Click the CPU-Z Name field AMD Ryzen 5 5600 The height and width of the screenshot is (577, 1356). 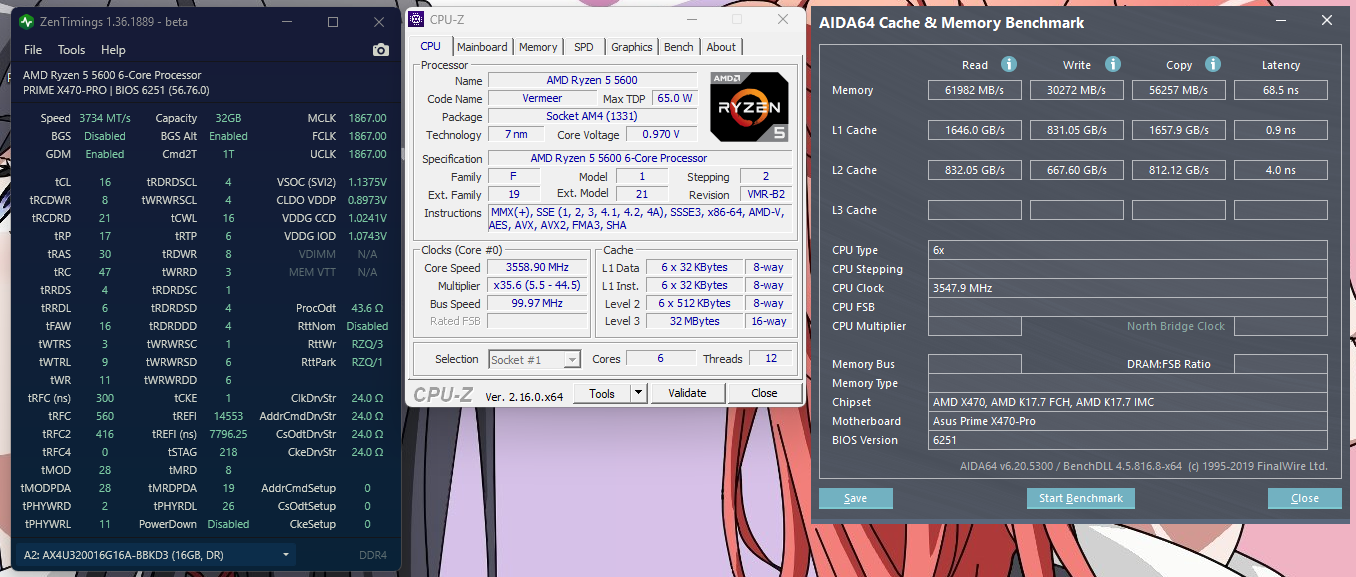(592, 81)
